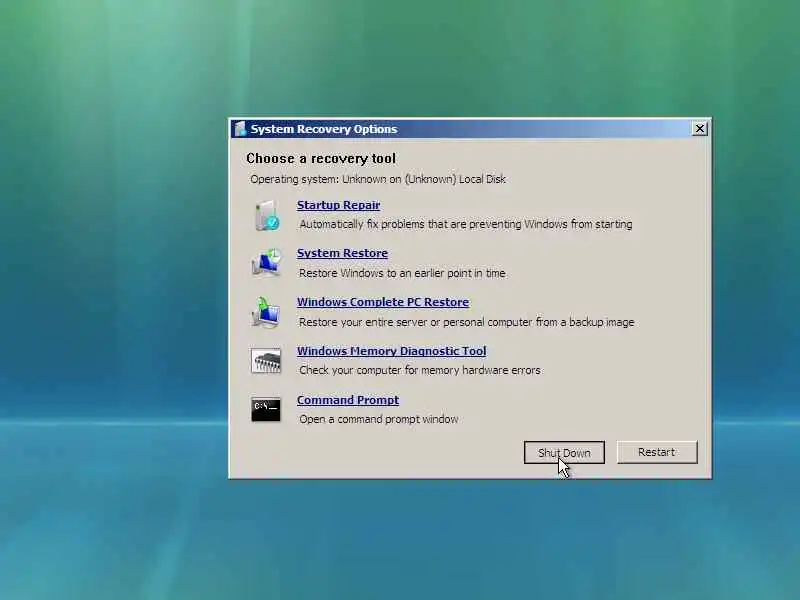Close the System Recovery Options dialog

[x=699, y=129]
